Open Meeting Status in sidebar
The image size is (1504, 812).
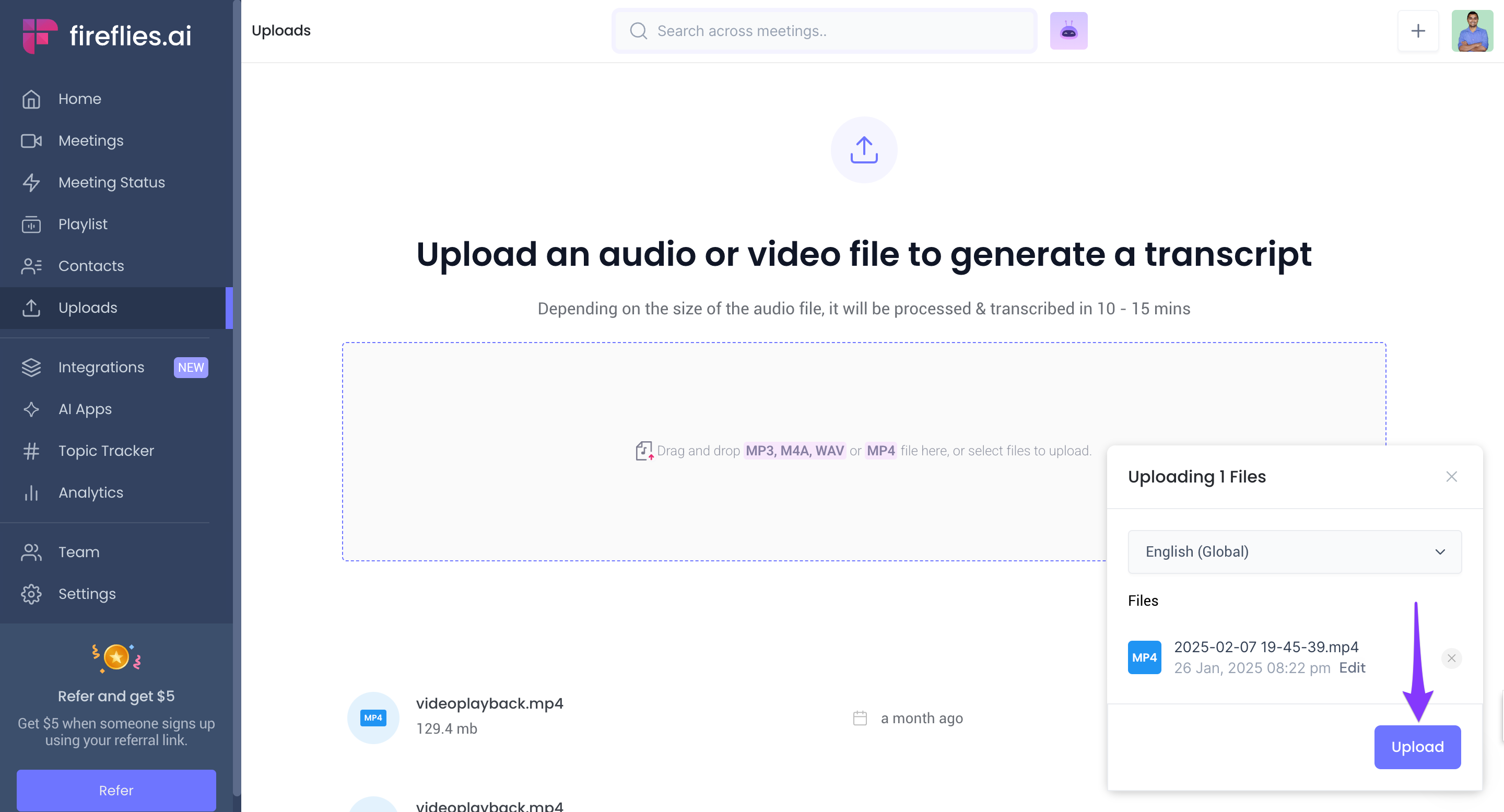[111, 182]
